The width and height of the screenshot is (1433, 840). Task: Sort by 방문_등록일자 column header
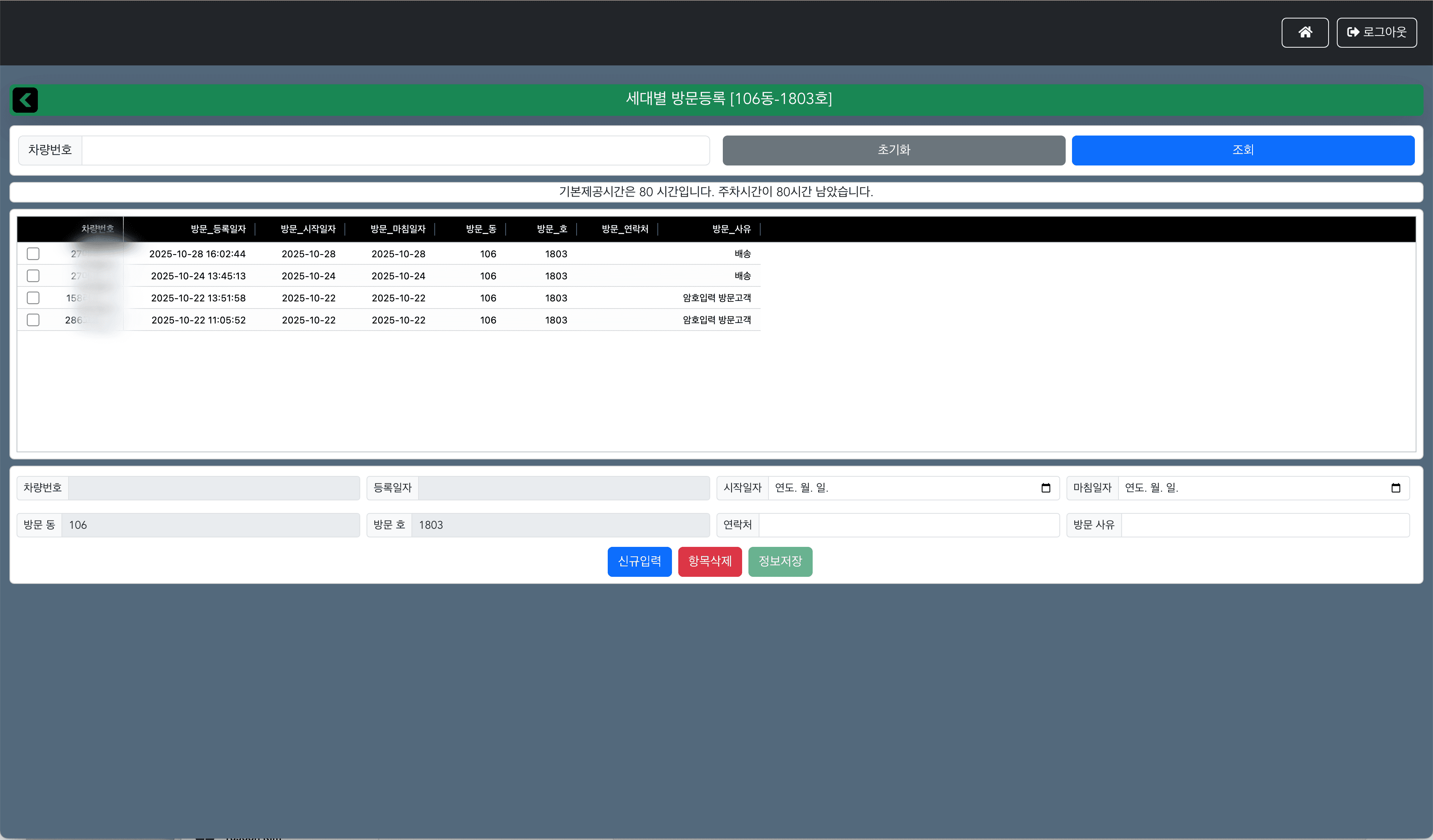tap(218, 229)
